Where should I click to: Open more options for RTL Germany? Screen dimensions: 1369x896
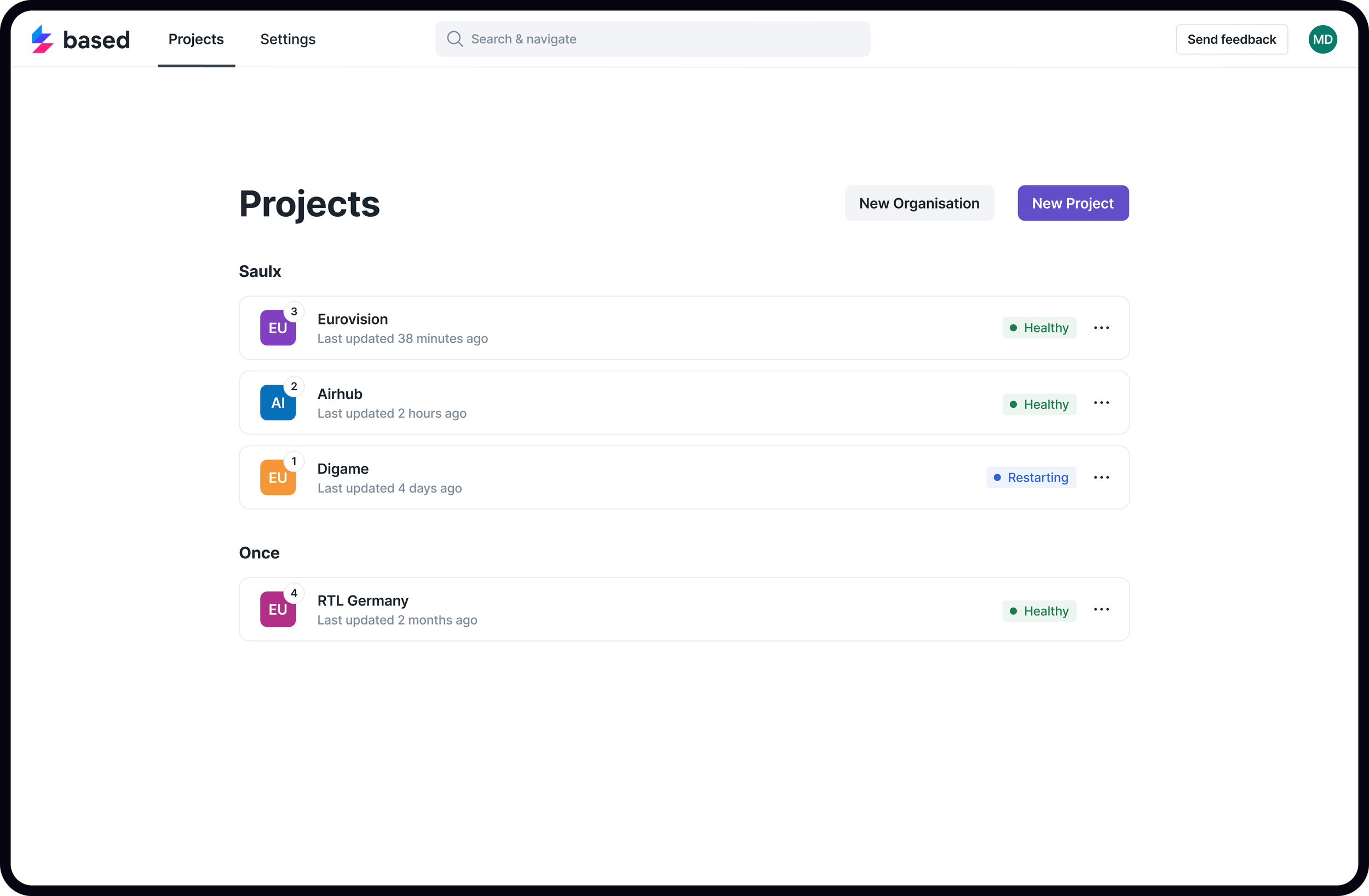point(1101,610)
